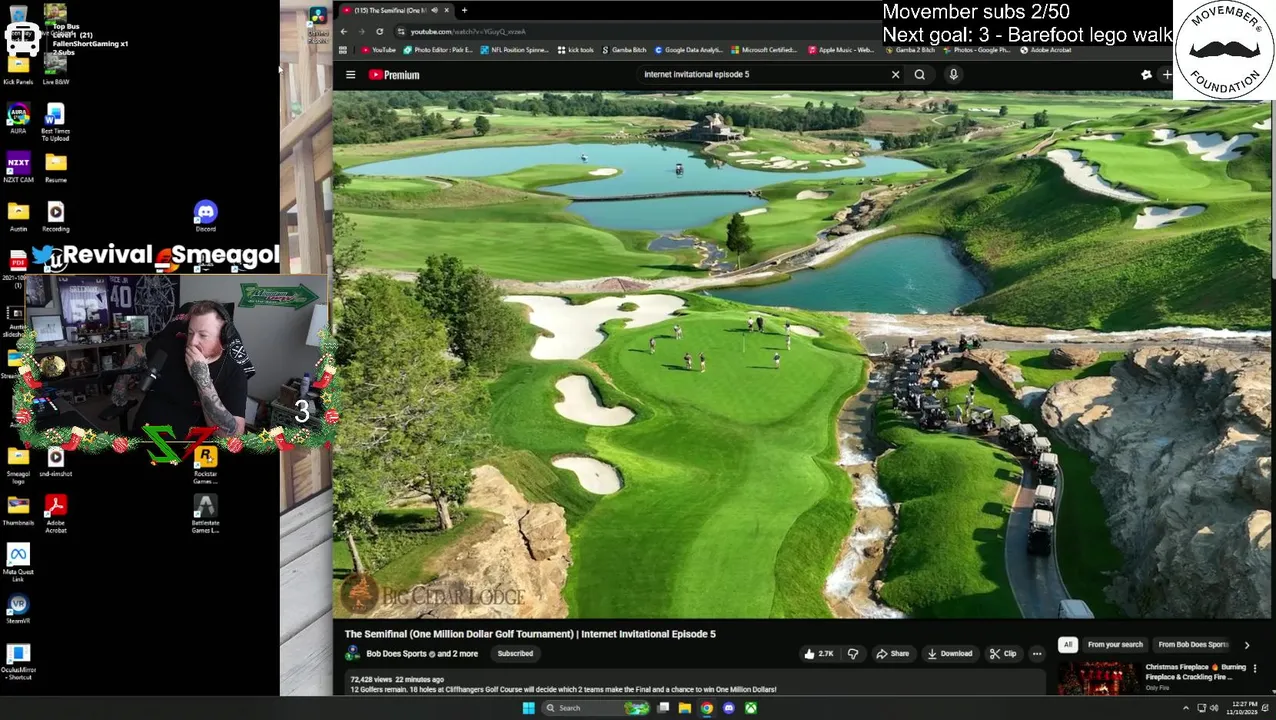Open the Discord desktop shortcut
This screenshot has width=1276, height=720.
click(x=205, y=216)
